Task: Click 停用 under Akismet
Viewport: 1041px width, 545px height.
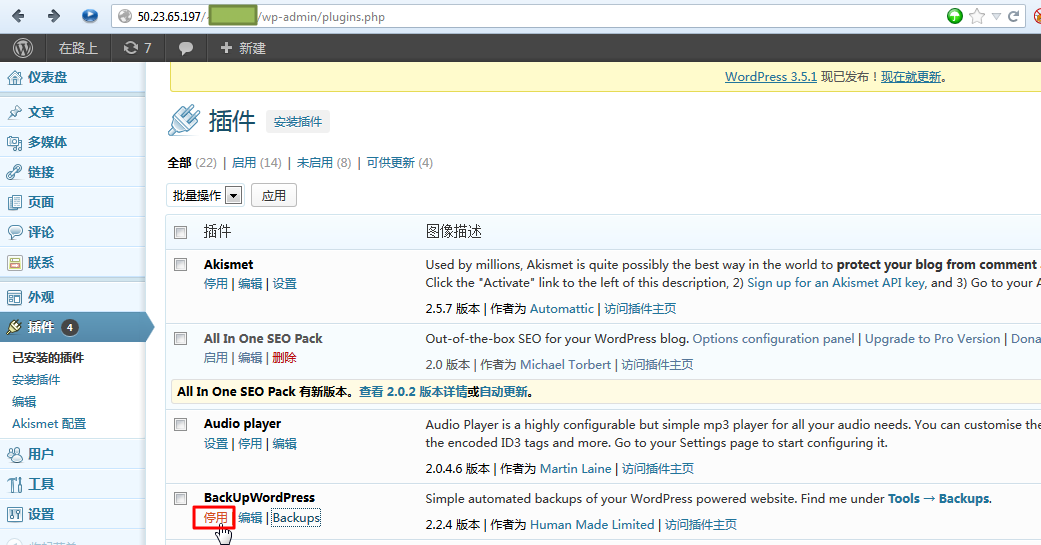Action: point(216,283)
